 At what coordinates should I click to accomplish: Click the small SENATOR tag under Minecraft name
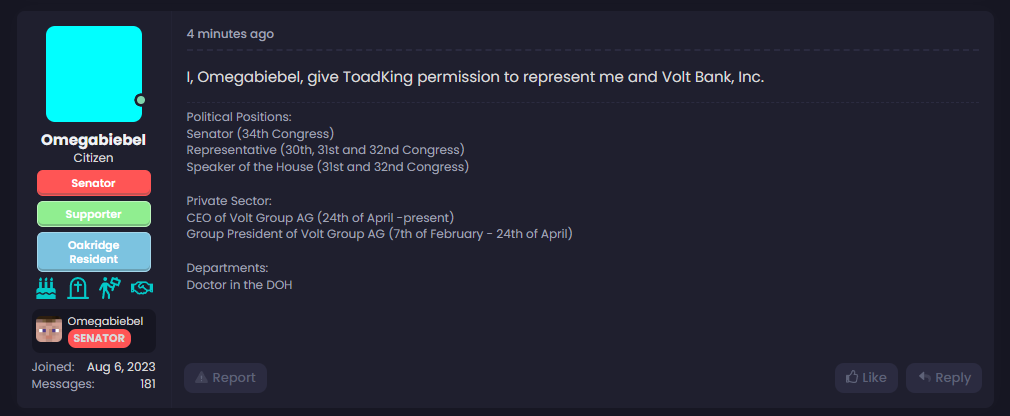[x=99, y=339]
